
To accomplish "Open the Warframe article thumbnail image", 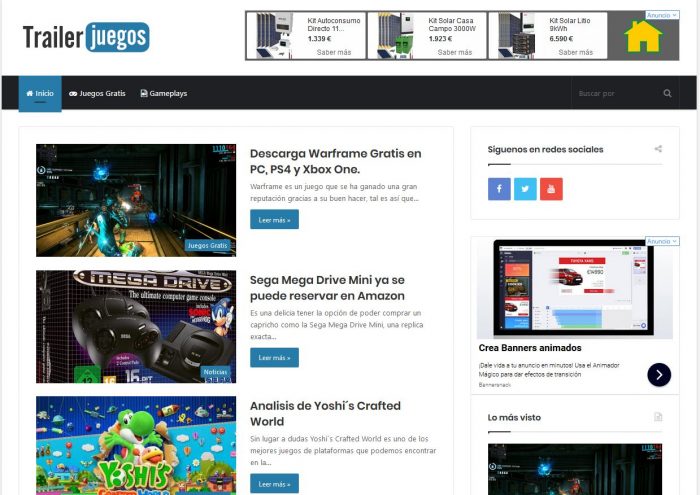I will point(136,200).
